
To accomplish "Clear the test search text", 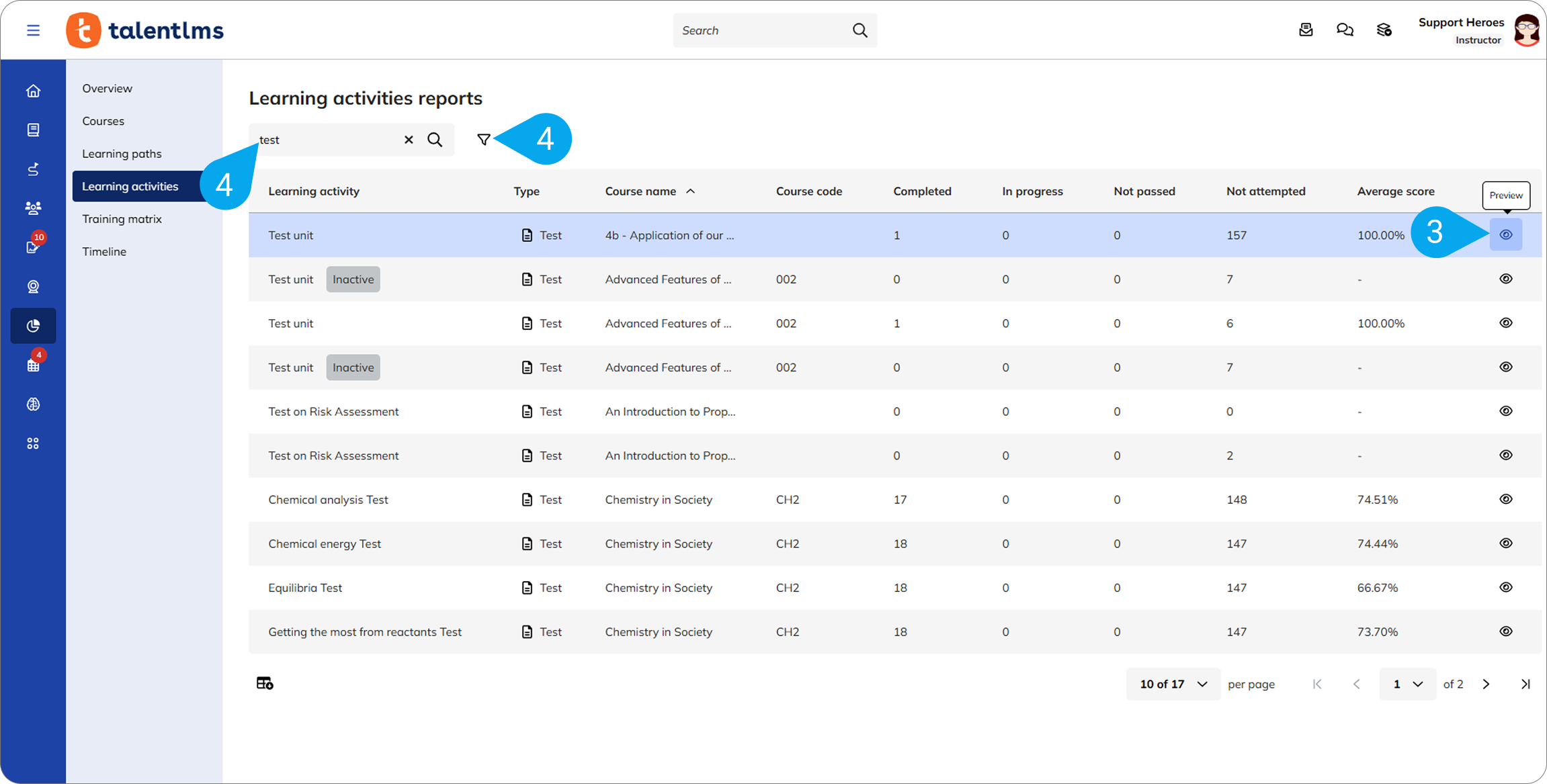I will [409, 140].
